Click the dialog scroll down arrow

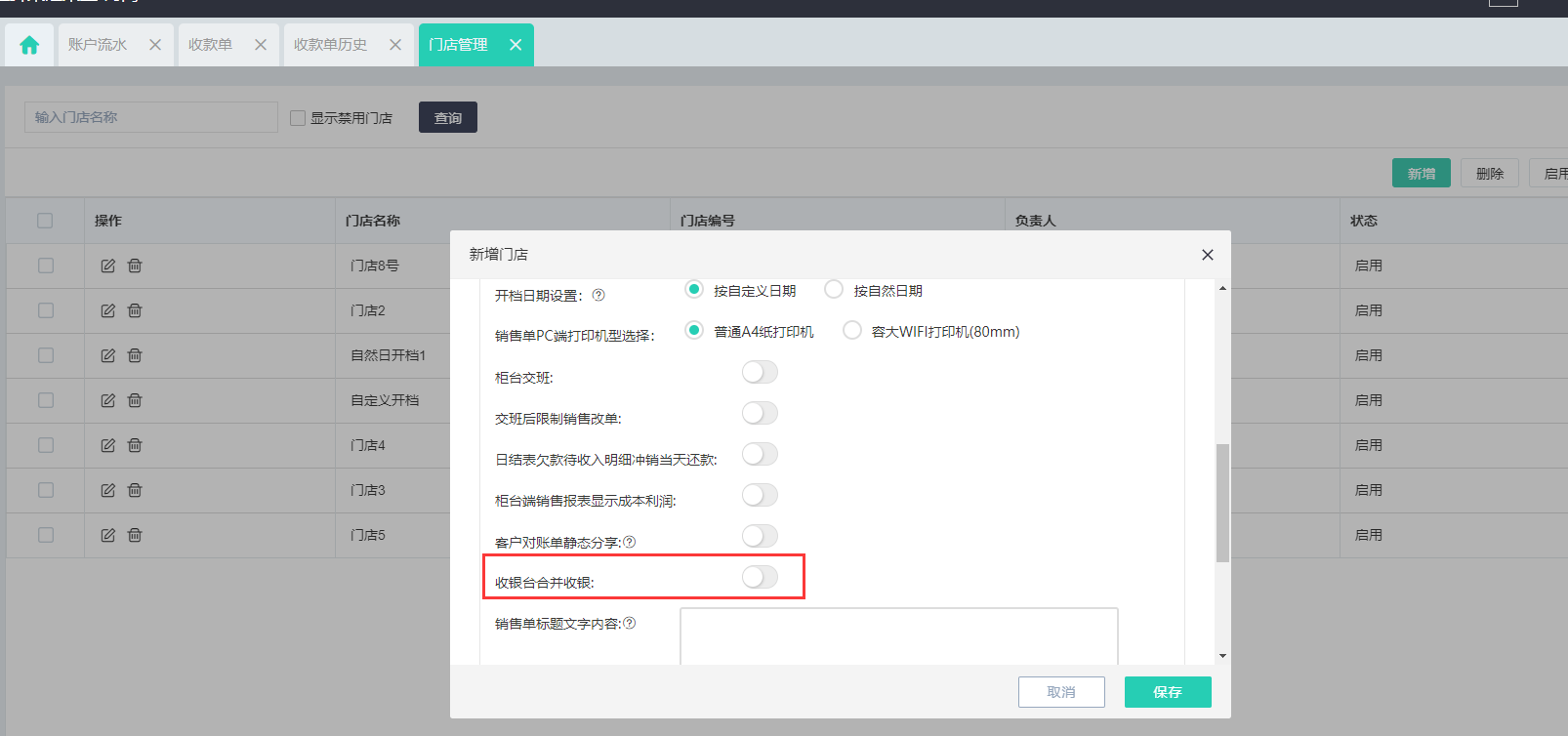[x=1222, y=656]
